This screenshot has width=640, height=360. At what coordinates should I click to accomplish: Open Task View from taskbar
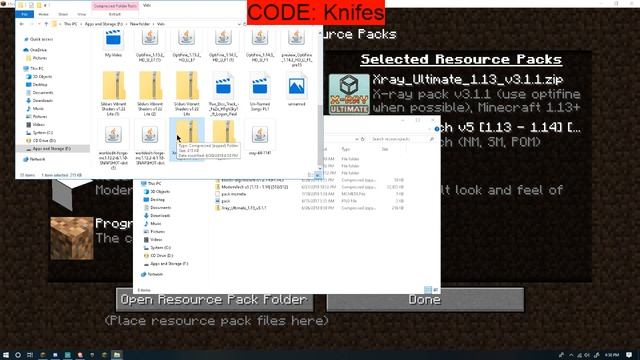[30, 355]
